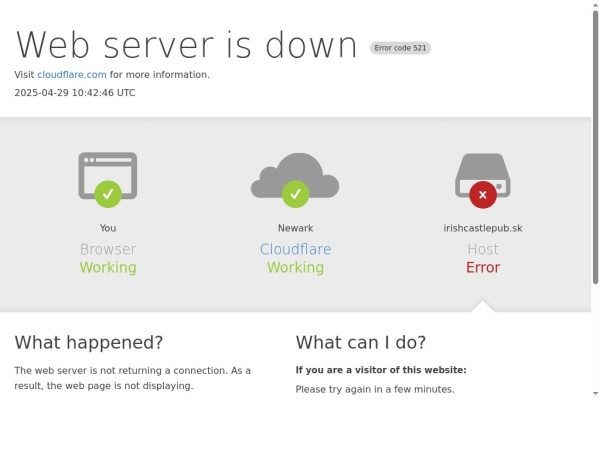This screenshot has width=600, height=450.
Task: Click the Browser label text
Action: pos(108,249)
